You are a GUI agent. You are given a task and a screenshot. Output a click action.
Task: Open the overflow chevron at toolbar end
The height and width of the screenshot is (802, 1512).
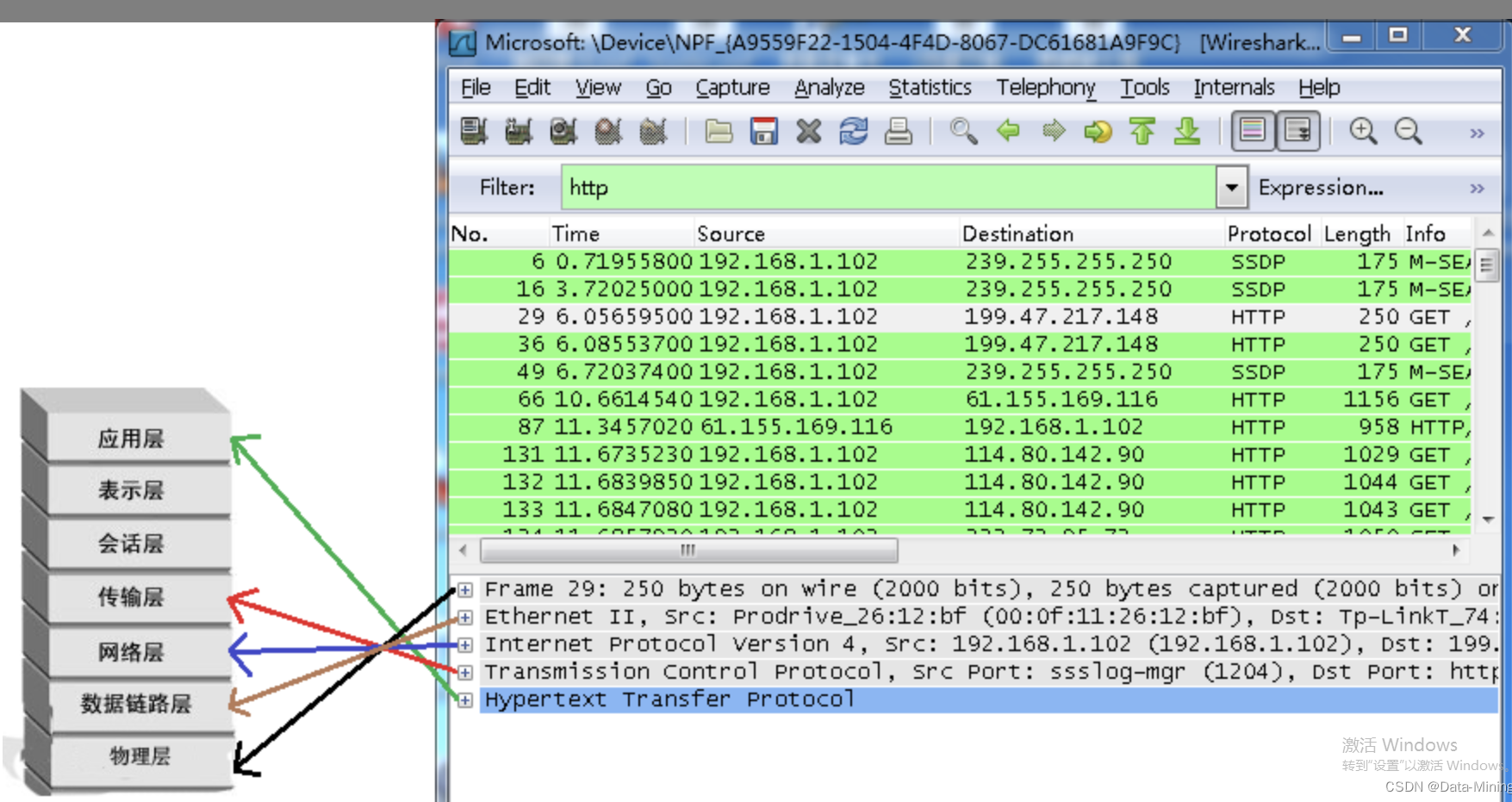click(x=1477, y=131)
